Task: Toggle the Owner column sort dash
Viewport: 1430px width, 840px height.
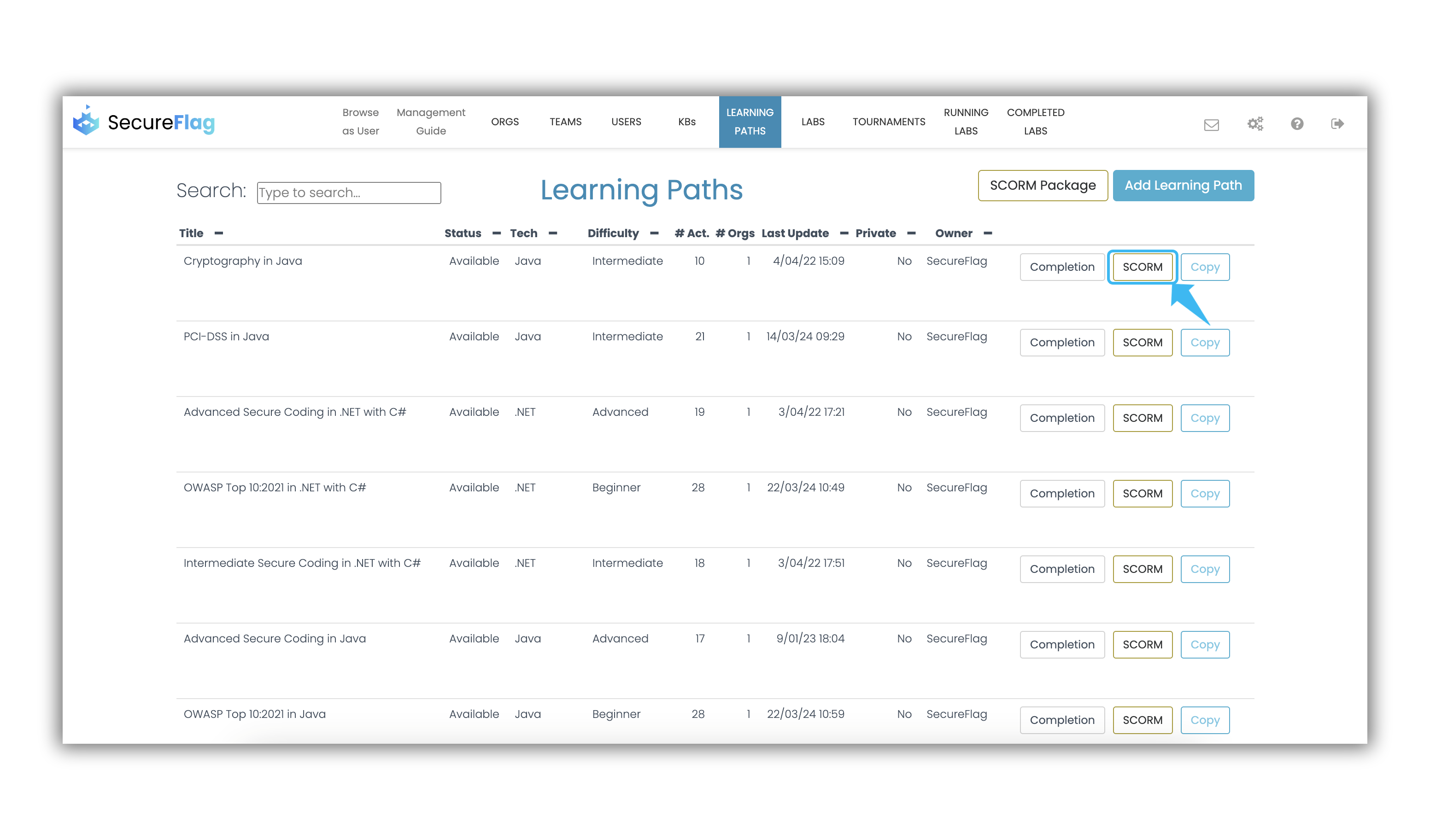Action: (x=988, y=233)
